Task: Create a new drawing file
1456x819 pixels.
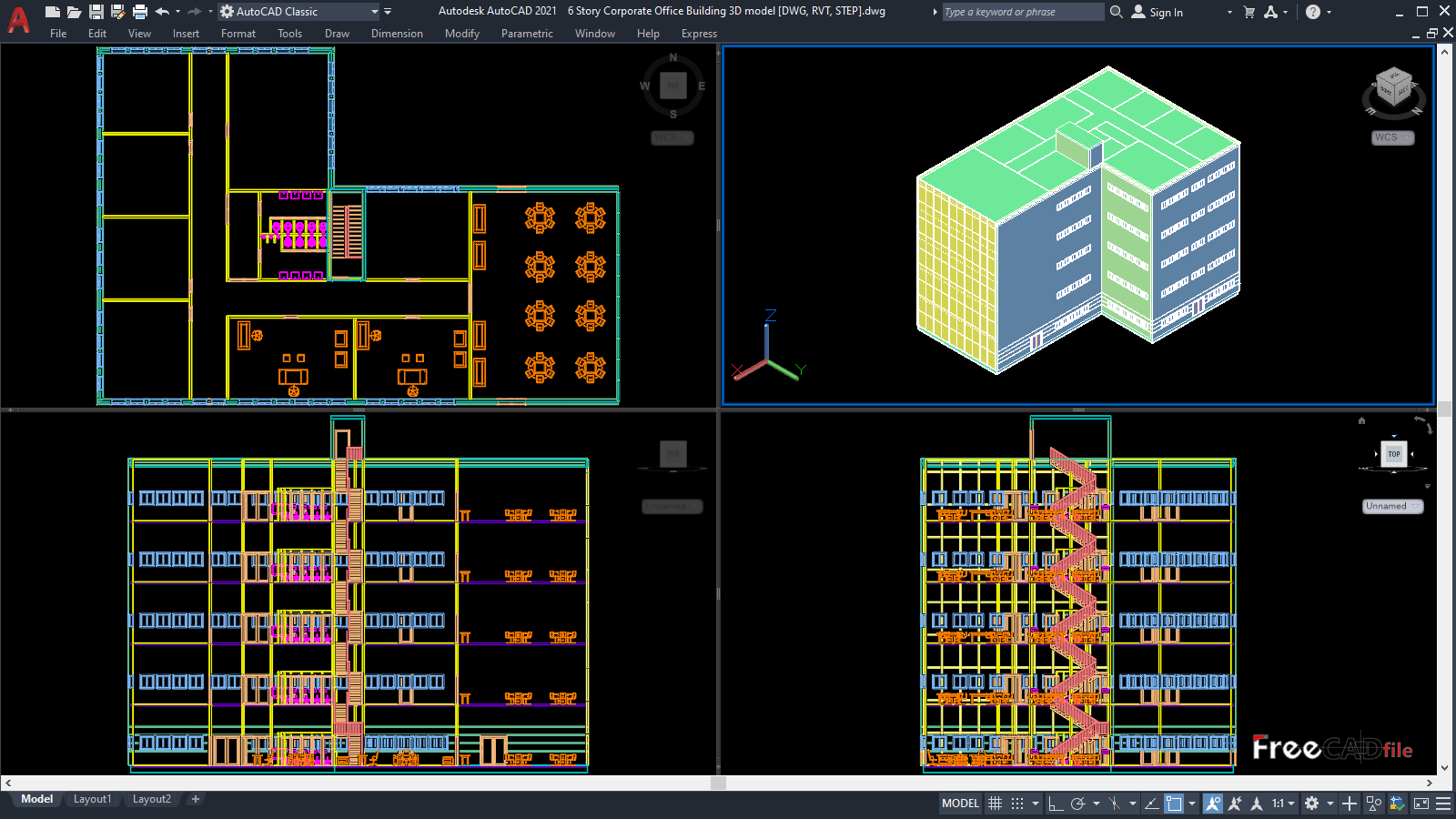Action: 51,11
